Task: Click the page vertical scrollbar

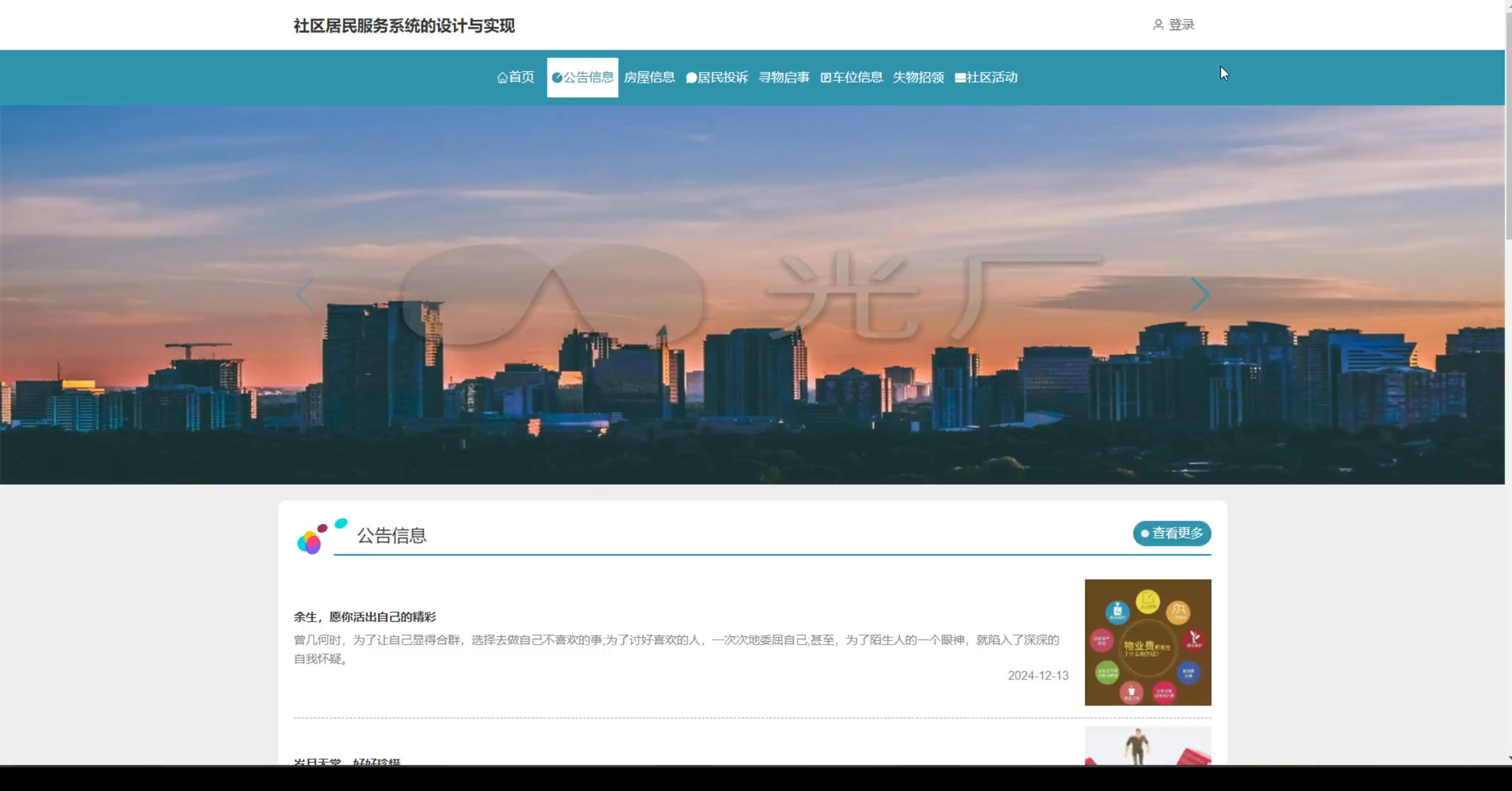Action: 1508,124
